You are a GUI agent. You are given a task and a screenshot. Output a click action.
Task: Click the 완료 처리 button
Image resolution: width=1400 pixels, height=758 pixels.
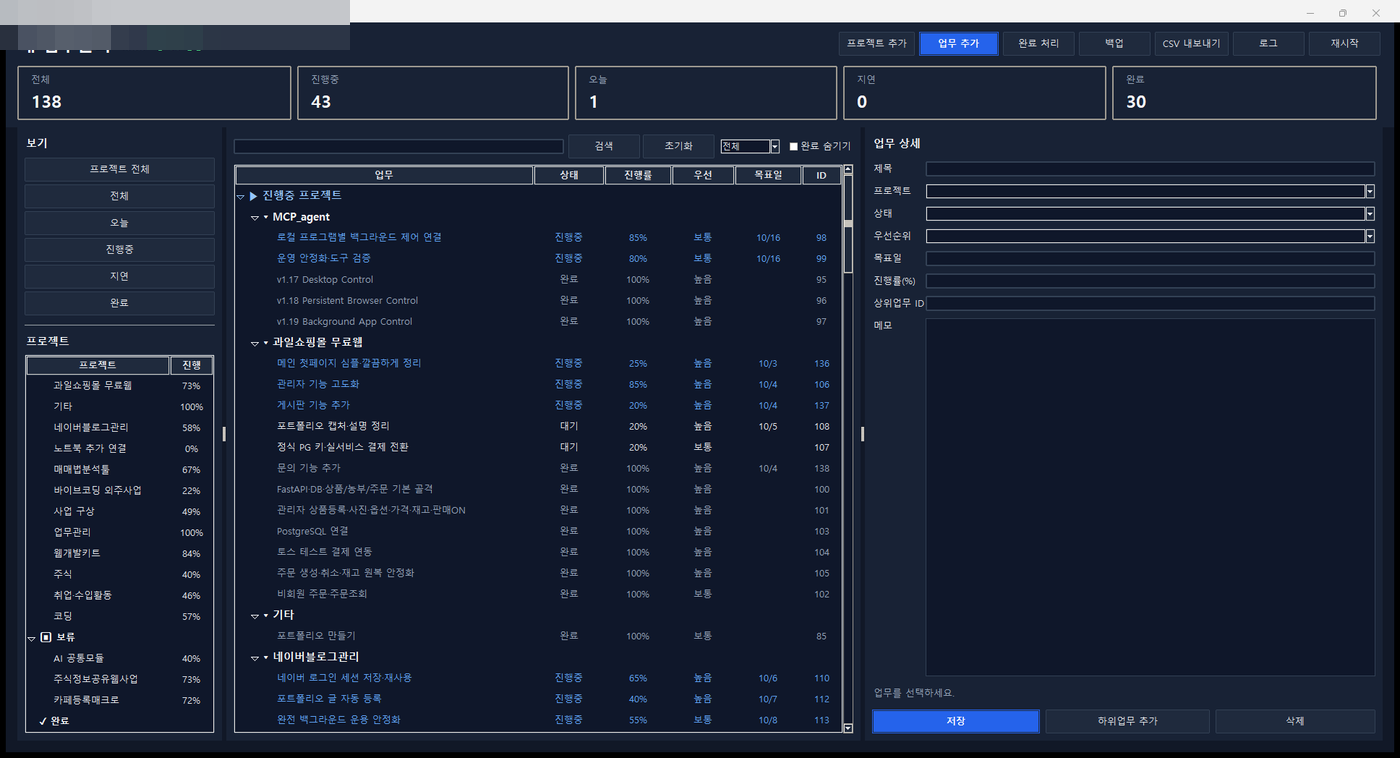[1038, 44]
